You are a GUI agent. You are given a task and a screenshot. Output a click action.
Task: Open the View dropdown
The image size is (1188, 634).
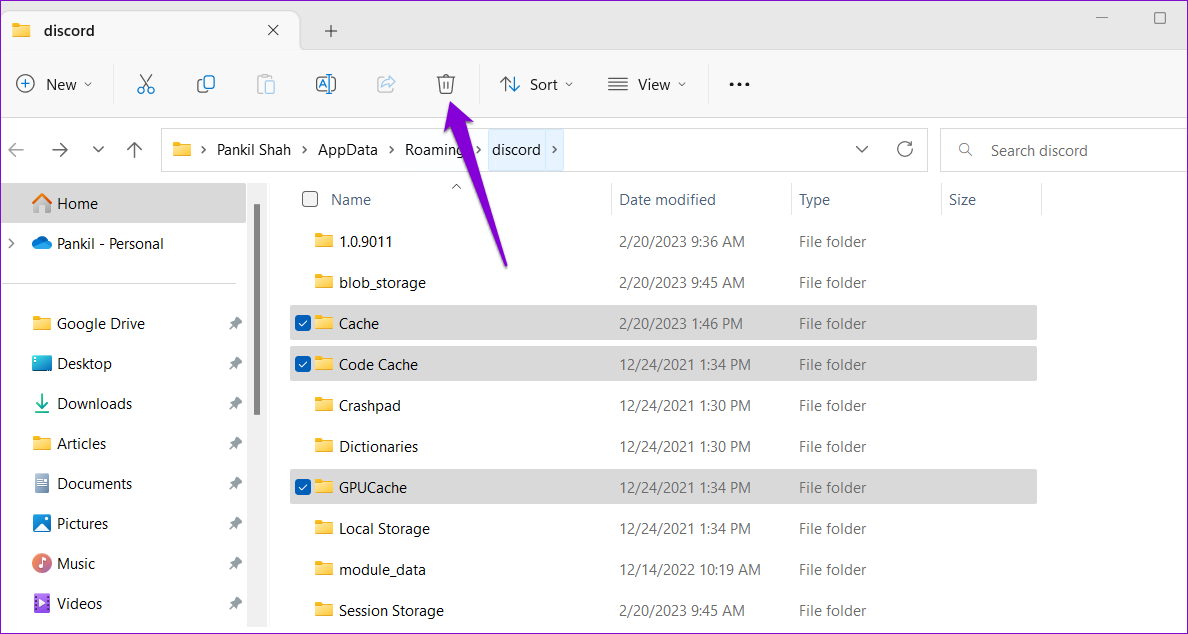click(x=647, y=84)
